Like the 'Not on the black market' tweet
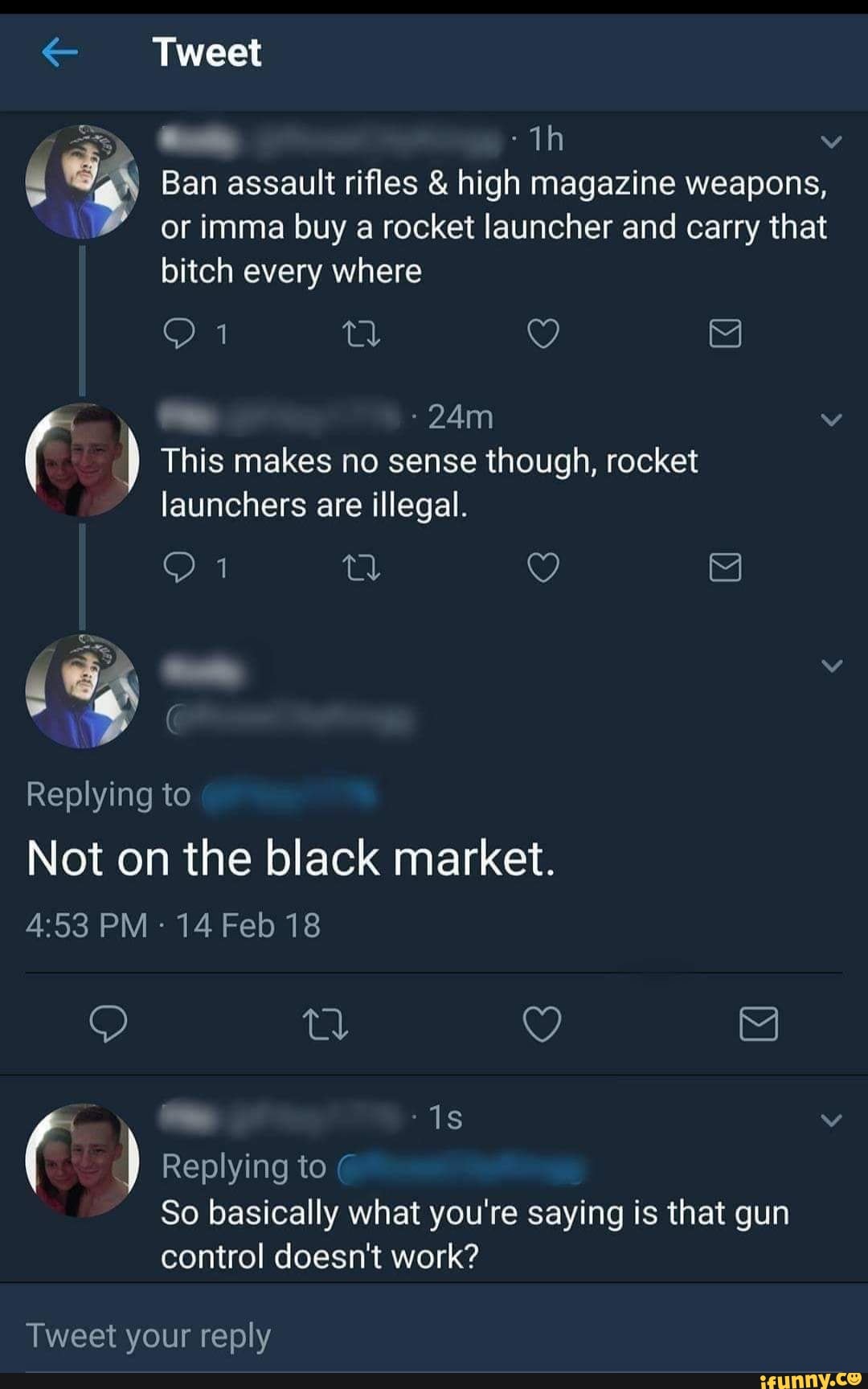 [x=542, y=1024]
